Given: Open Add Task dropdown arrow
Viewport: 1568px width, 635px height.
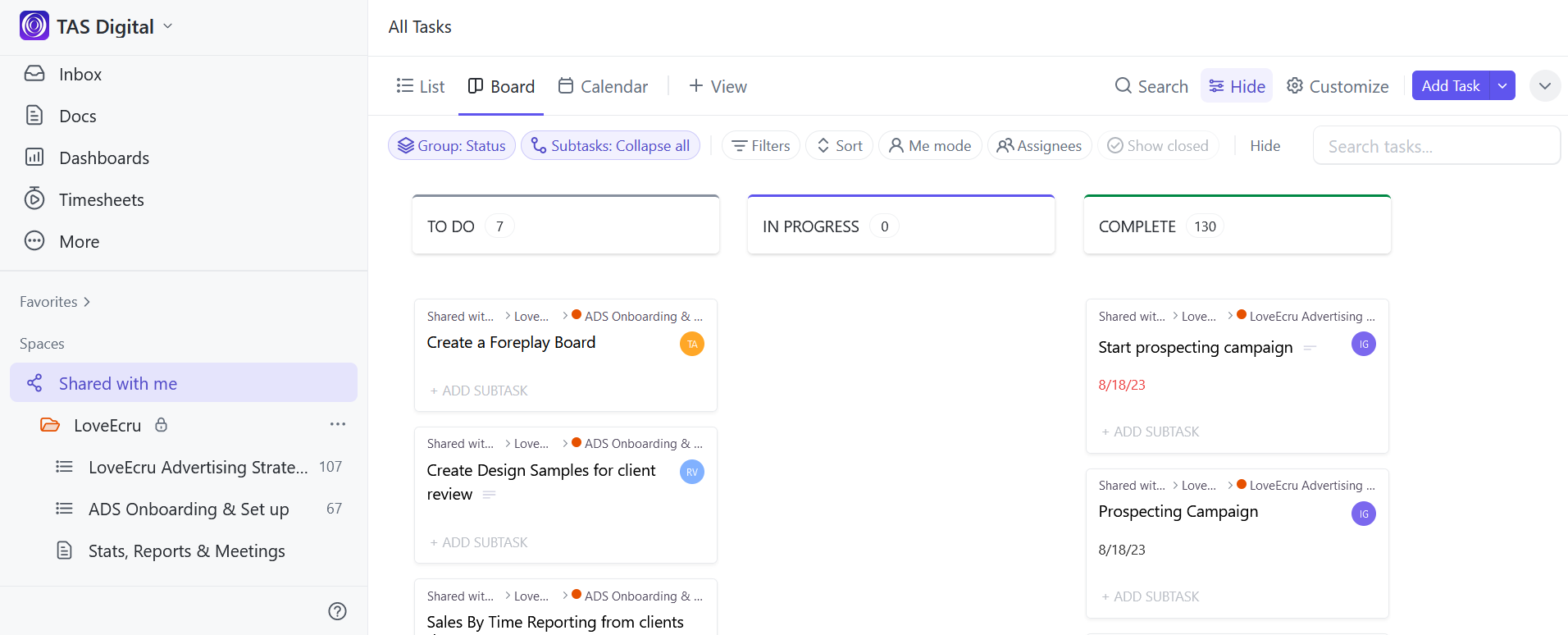Looking at the screenshot, I should pyautogui.click(x=1502, y=85).
